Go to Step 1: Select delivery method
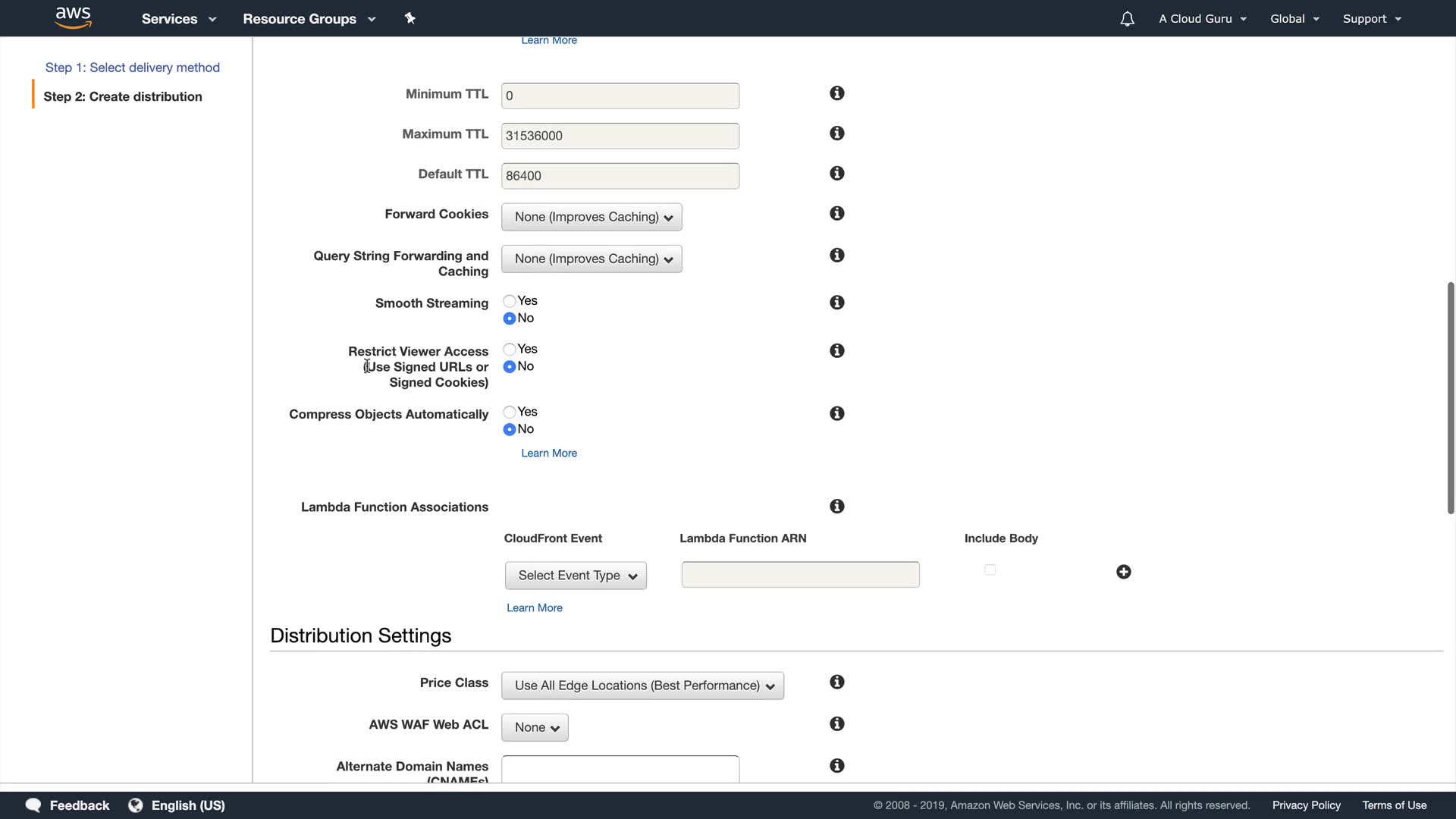The width and height of the screenshot is (1456, 819). pyautogui.click(x=133, y=67)
